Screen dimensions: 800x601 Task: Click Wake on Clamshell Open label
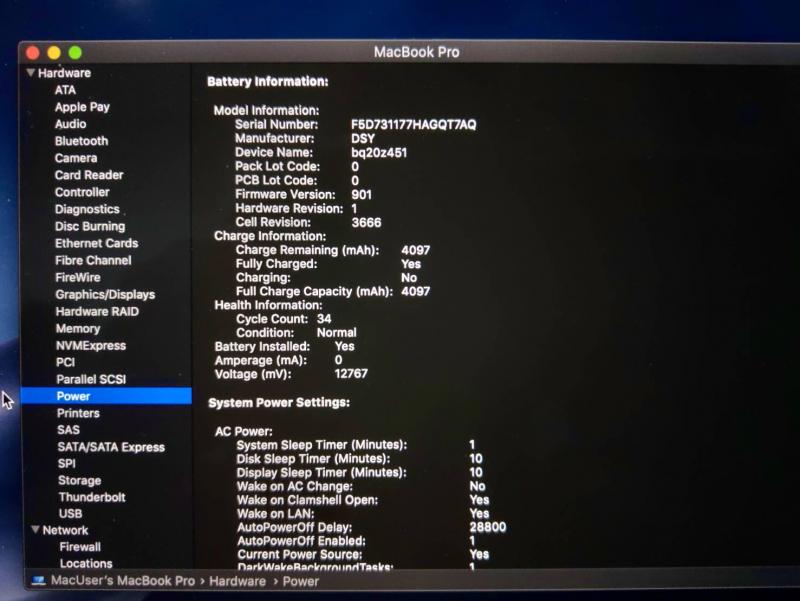click(x=308, y=500)
